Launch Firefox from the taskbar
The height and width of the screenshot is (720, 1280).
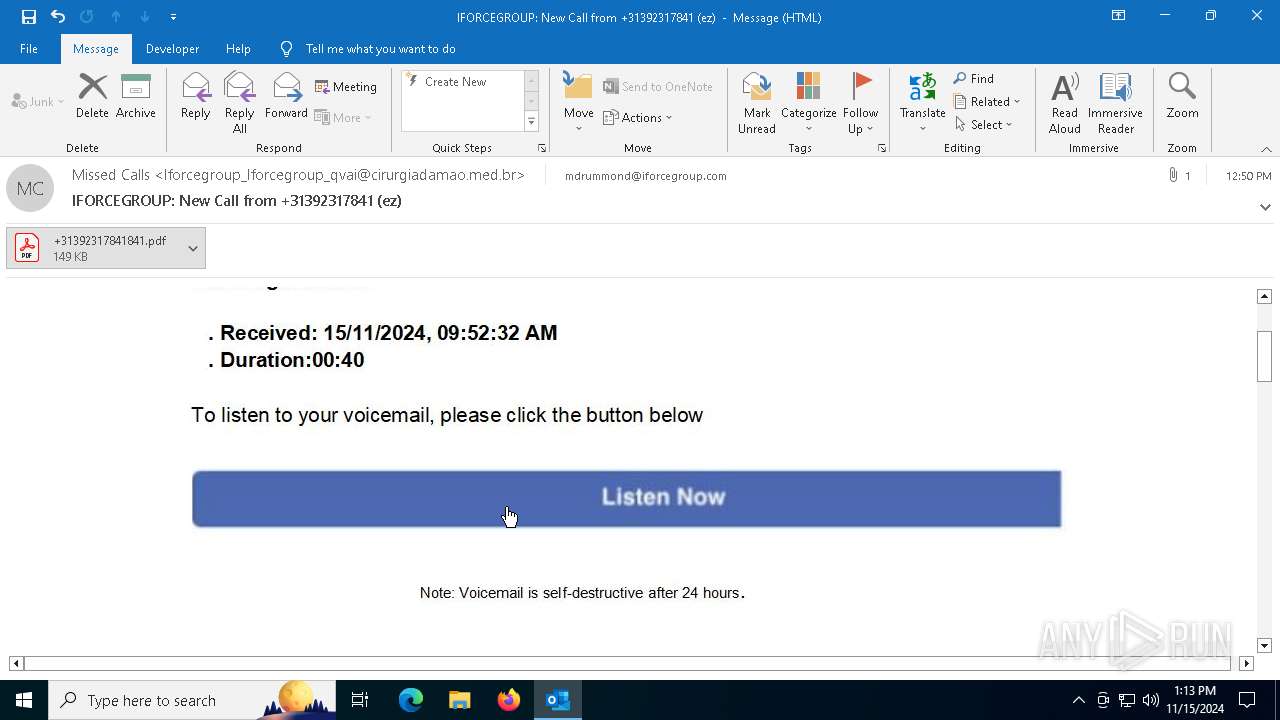point(509,700)
